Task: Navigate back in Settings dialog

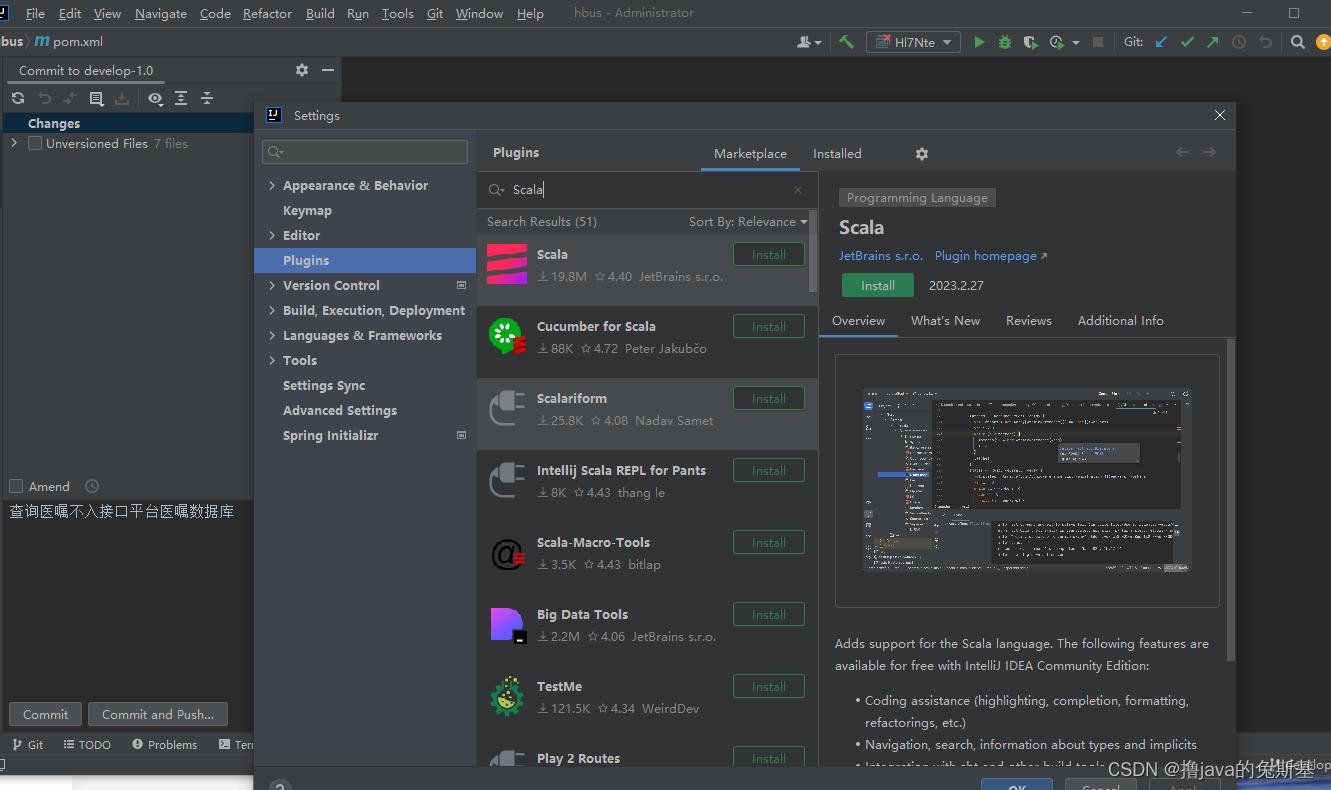Action: tap(1183, 152)
